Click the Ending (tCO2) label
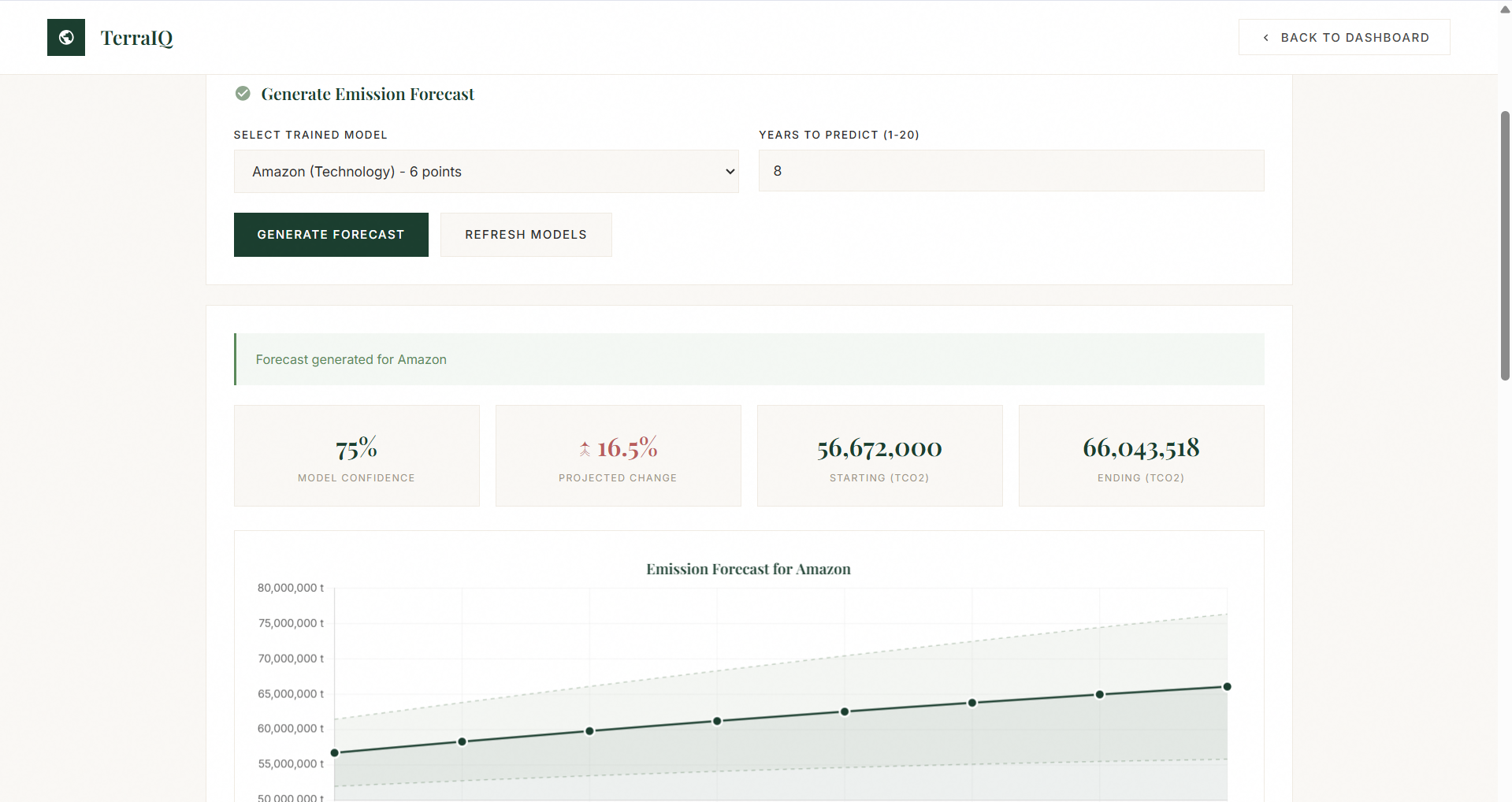1512x802 pixels. (1141, 478)
